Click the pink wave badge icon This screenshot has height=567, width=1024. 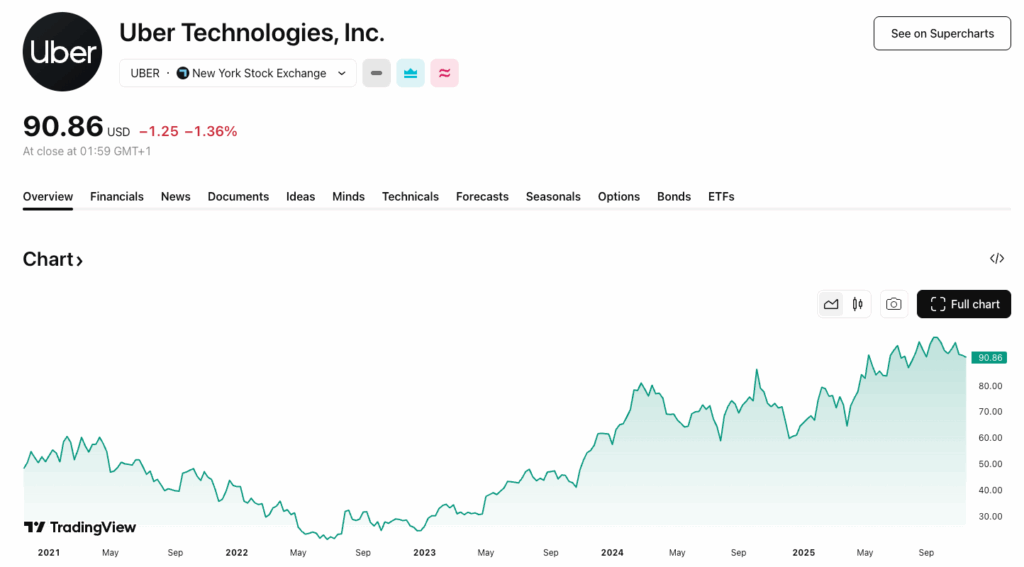coord(444,73)
